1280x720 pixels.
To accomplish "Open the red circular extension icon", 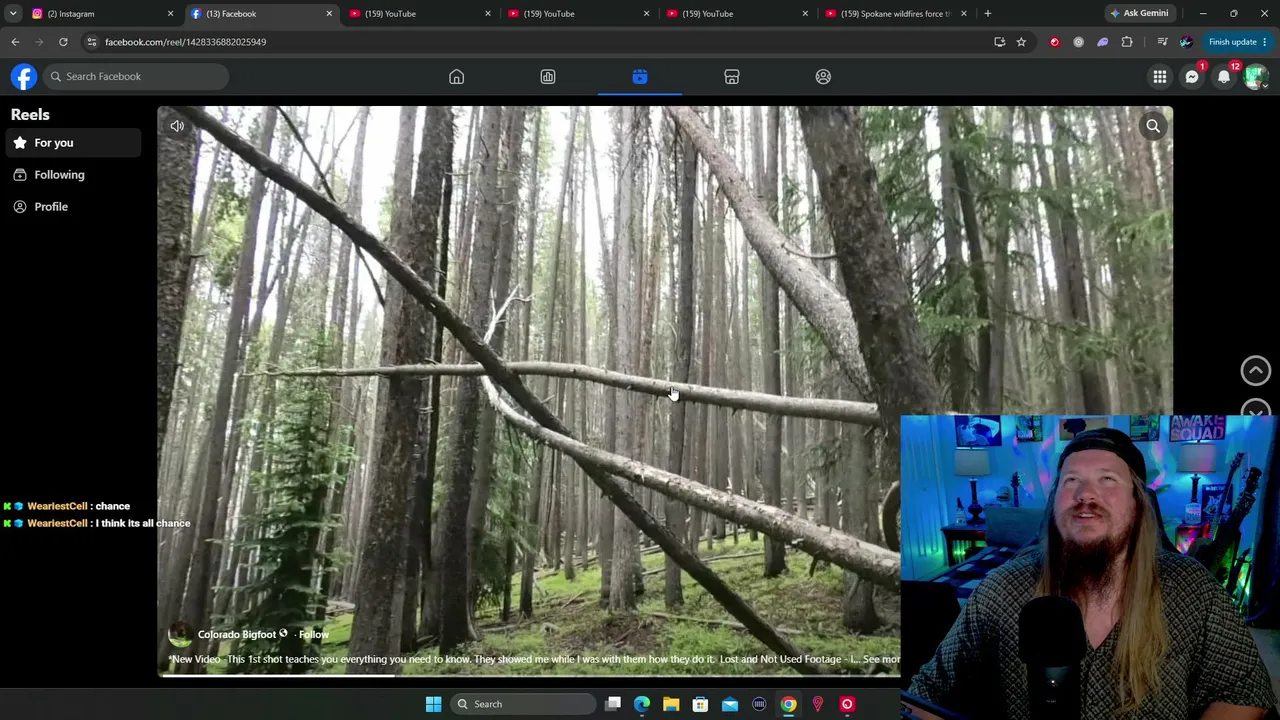I will coord(1054,42).
